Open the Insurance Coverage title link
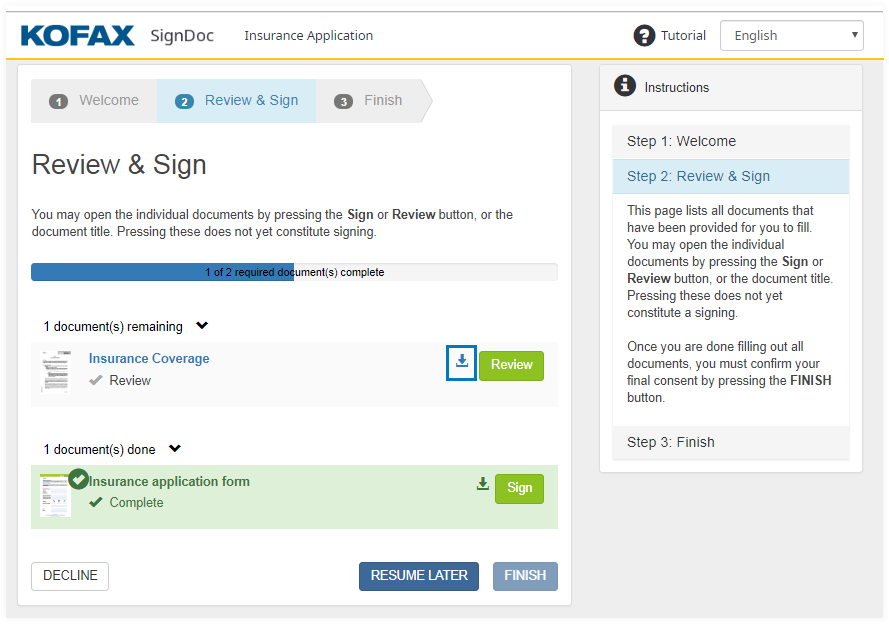This screenshot has height=624, width=889. pos(149,359)
